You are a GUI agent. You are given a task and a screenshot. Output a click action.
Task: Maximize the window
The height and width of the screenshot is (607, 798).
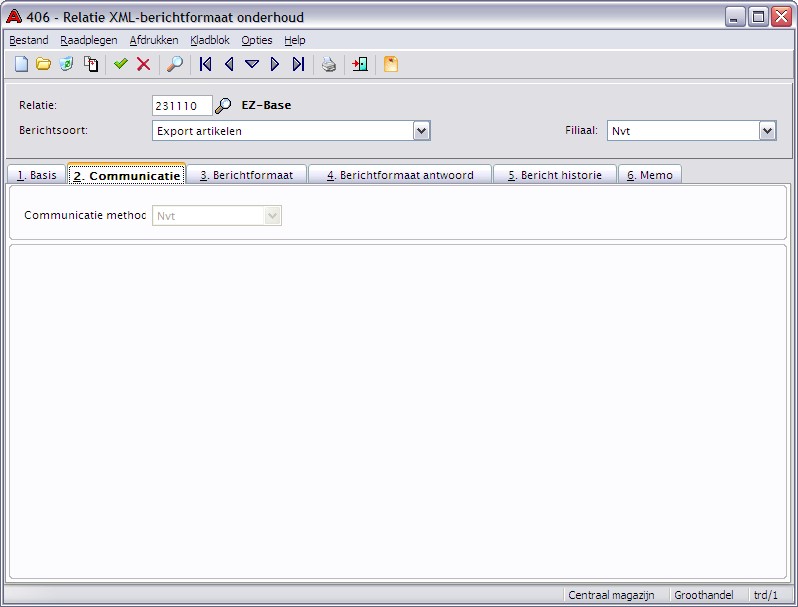758,17
